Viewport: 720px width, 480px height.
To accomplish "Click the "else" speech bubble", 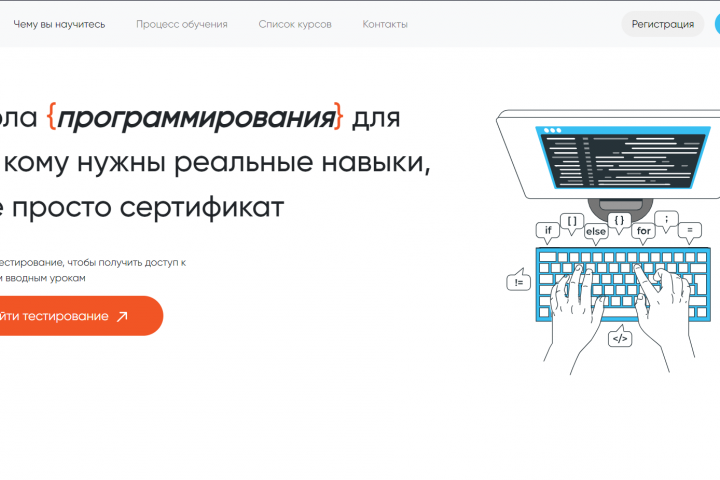I will pos(596,232).
